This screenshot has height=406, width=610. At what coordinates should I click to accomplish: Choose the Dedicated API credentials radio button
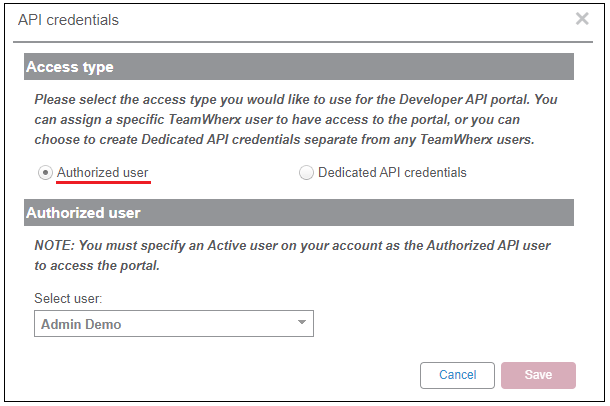coord(306,172)
